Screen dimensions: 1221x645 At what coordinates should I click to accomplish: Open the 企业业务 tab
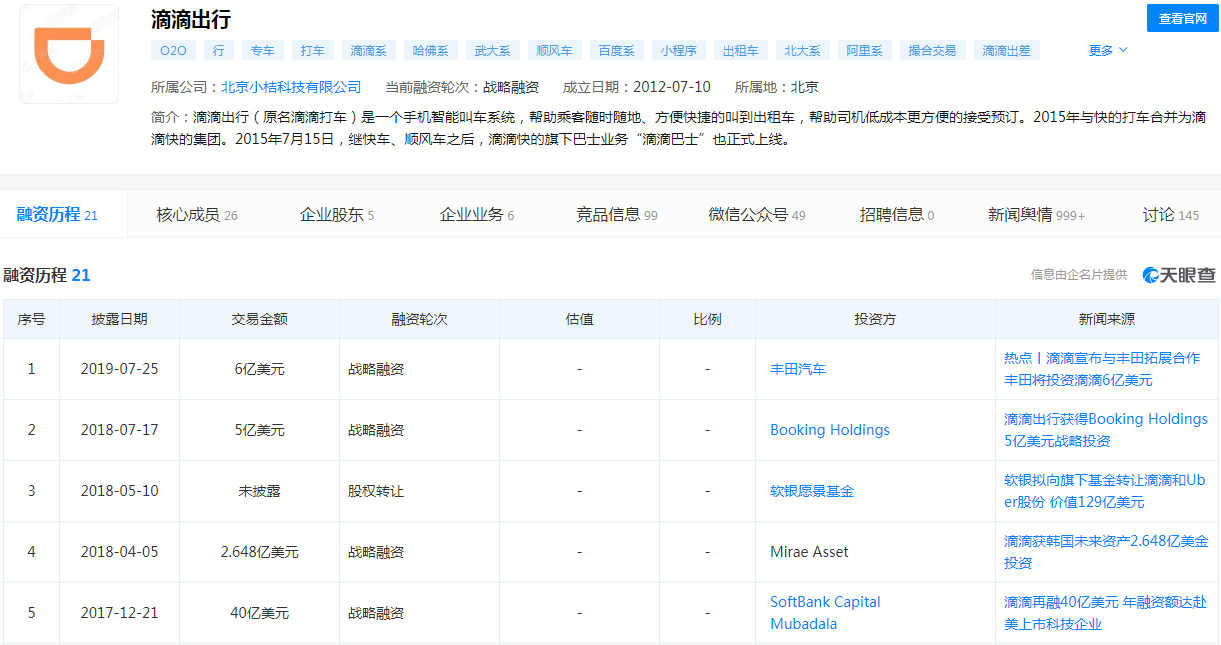(477, 214)
